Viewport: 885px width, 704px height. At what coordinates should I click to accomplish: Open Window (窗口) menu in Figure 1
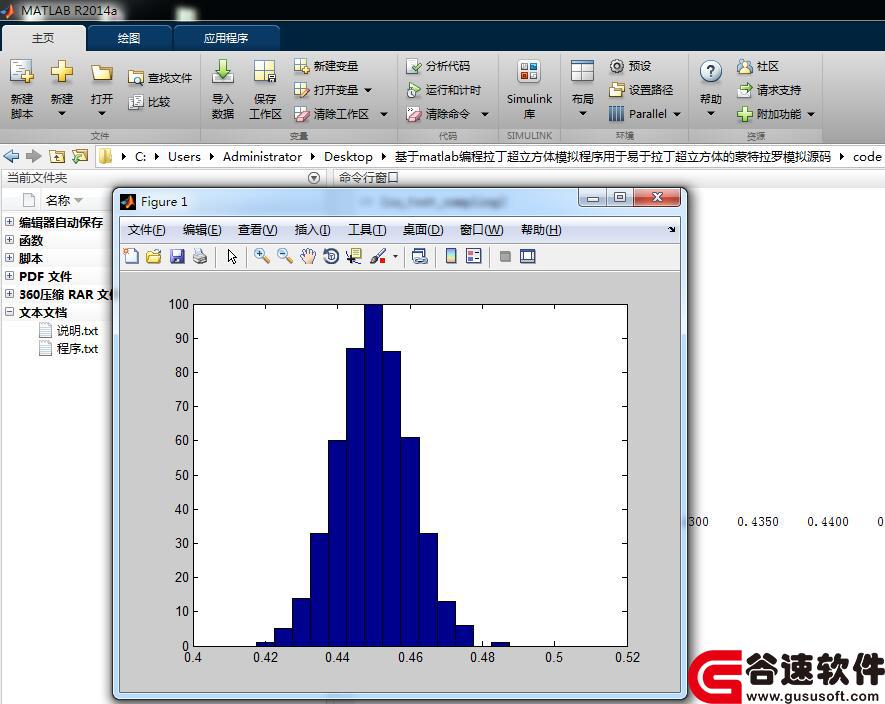pos(481,230)
